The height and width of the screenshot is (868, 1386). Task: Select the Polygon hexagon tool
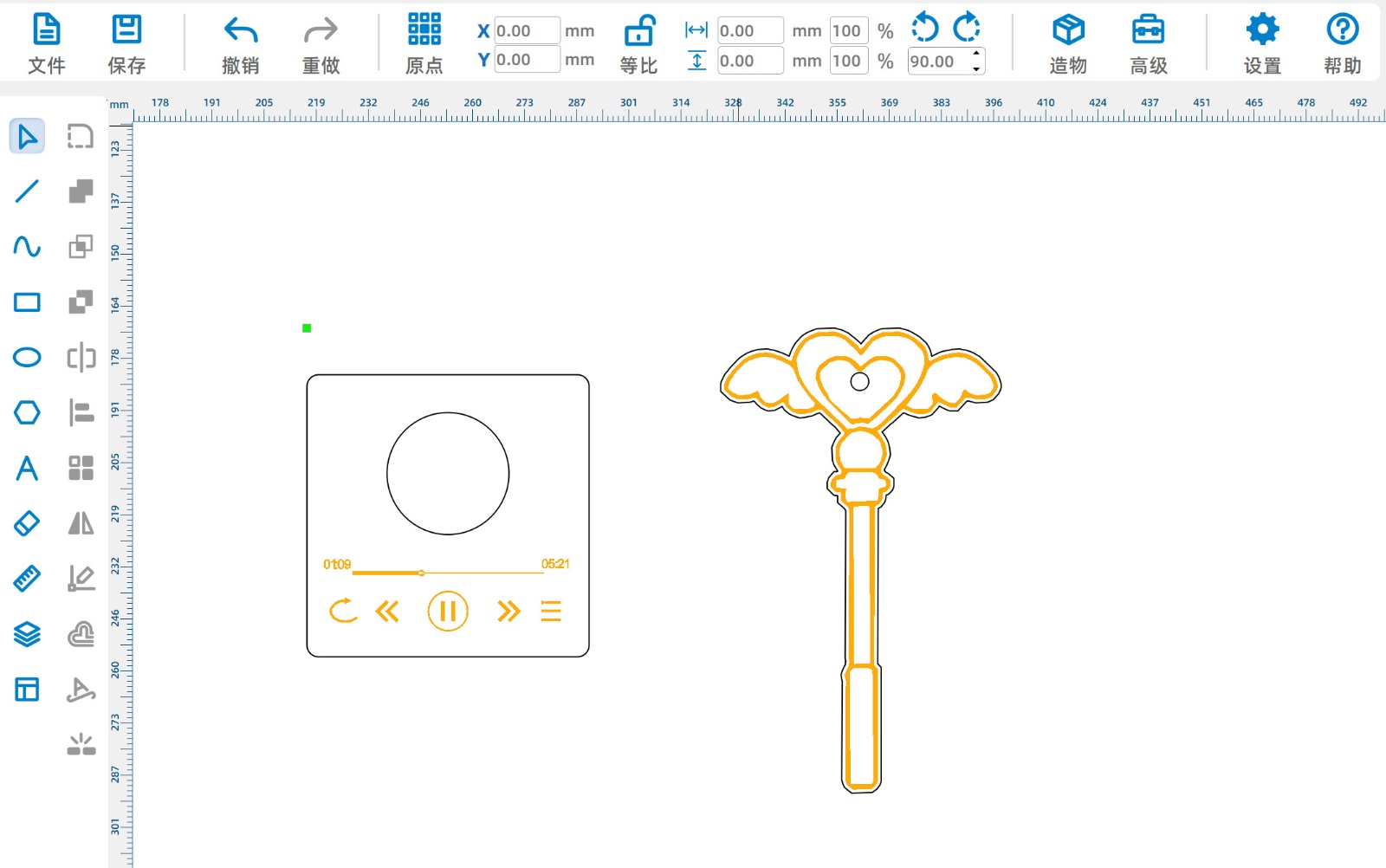(x=27, y=412)
